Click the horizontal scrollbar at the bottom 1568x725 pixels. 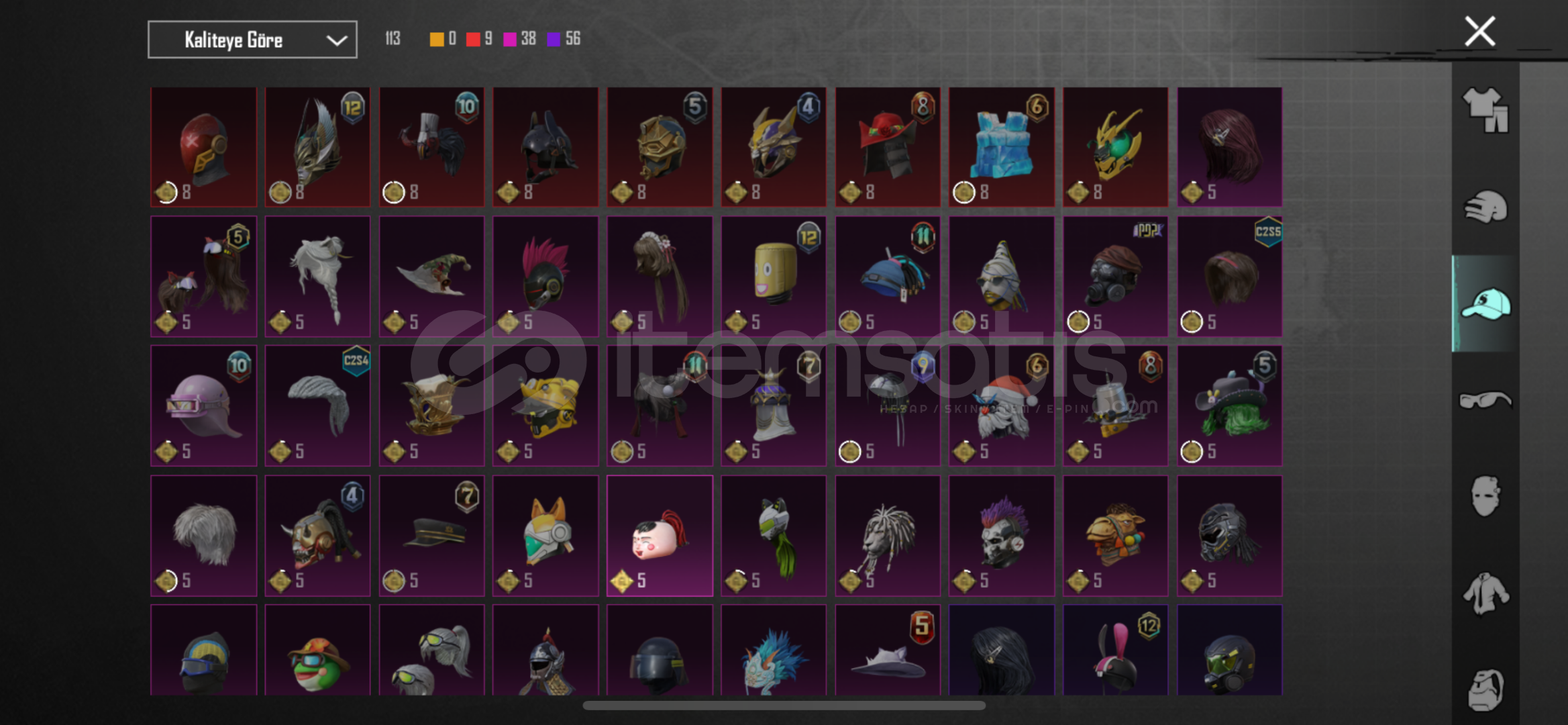tap(784, 706)
